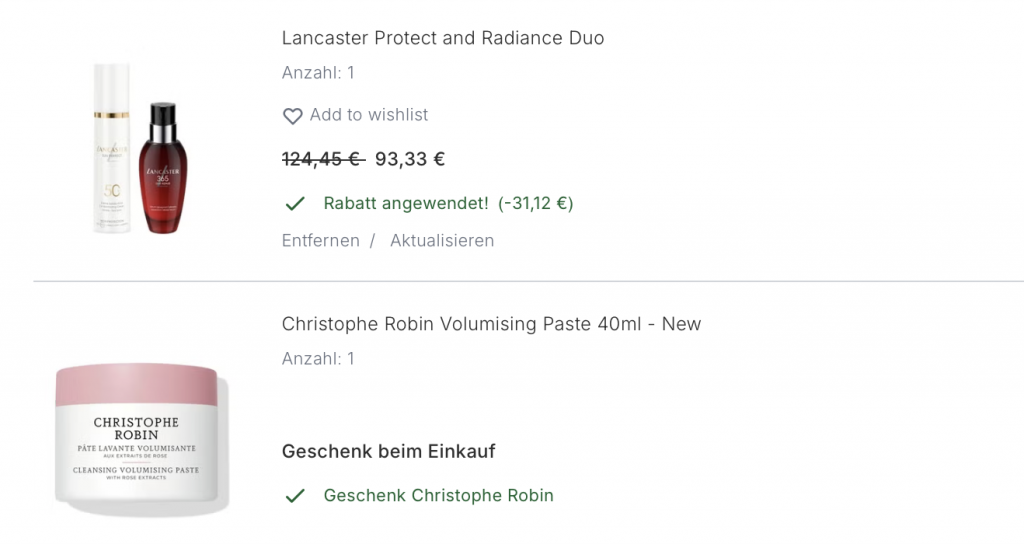Remove the Lancaster item via Entfernen
This screenshot has height=544, width=1024.
pyautogui.click(x=320, y=241)
